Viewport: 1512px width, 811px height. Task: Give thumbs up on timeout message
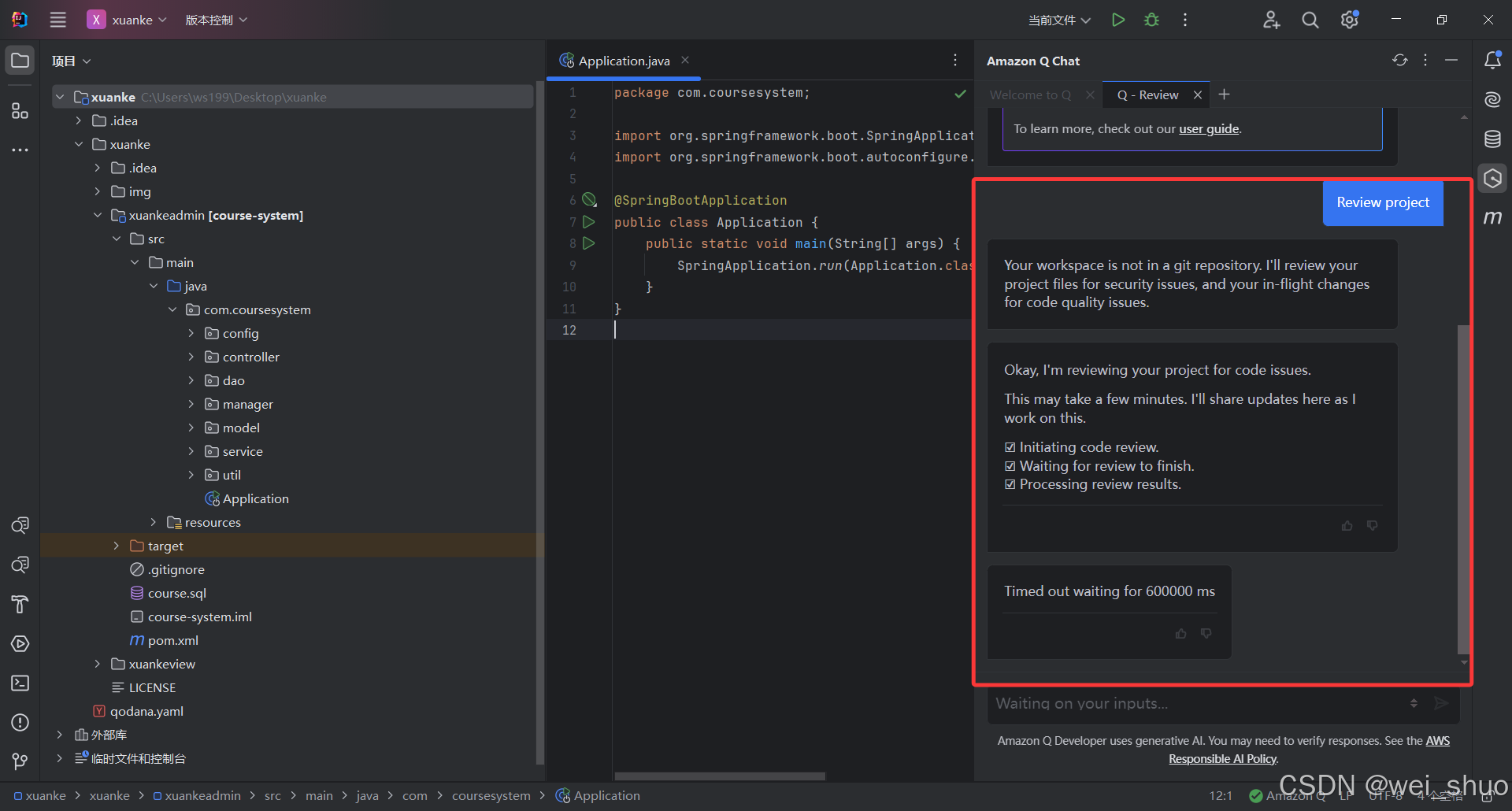pyautogui.click(x=1180, y=633)
